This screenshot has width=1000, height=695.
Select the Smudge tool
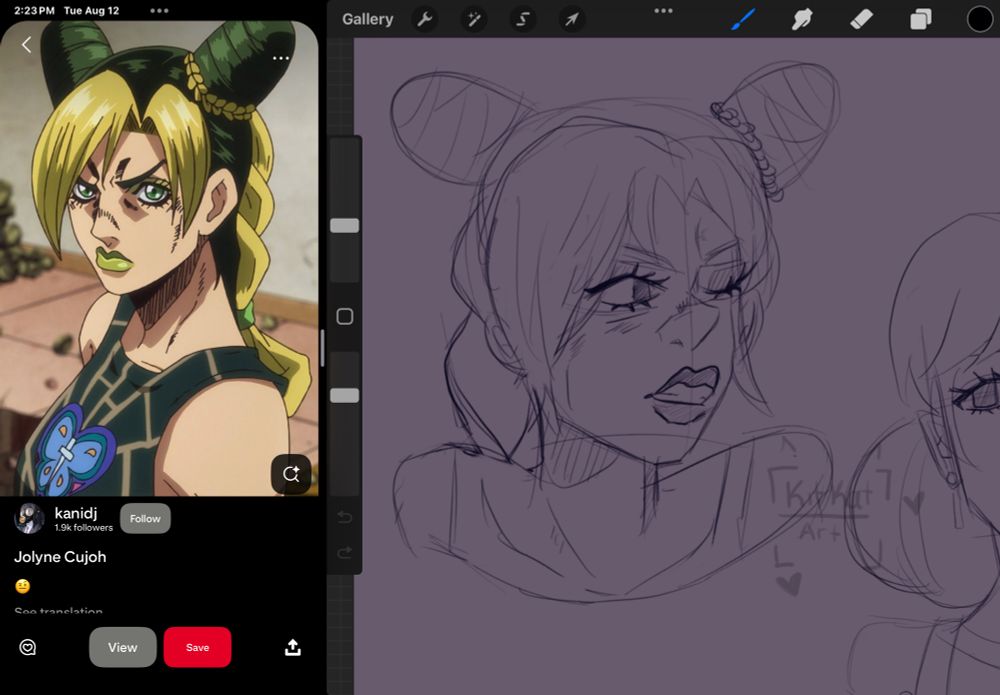click(x=802, y=19)
